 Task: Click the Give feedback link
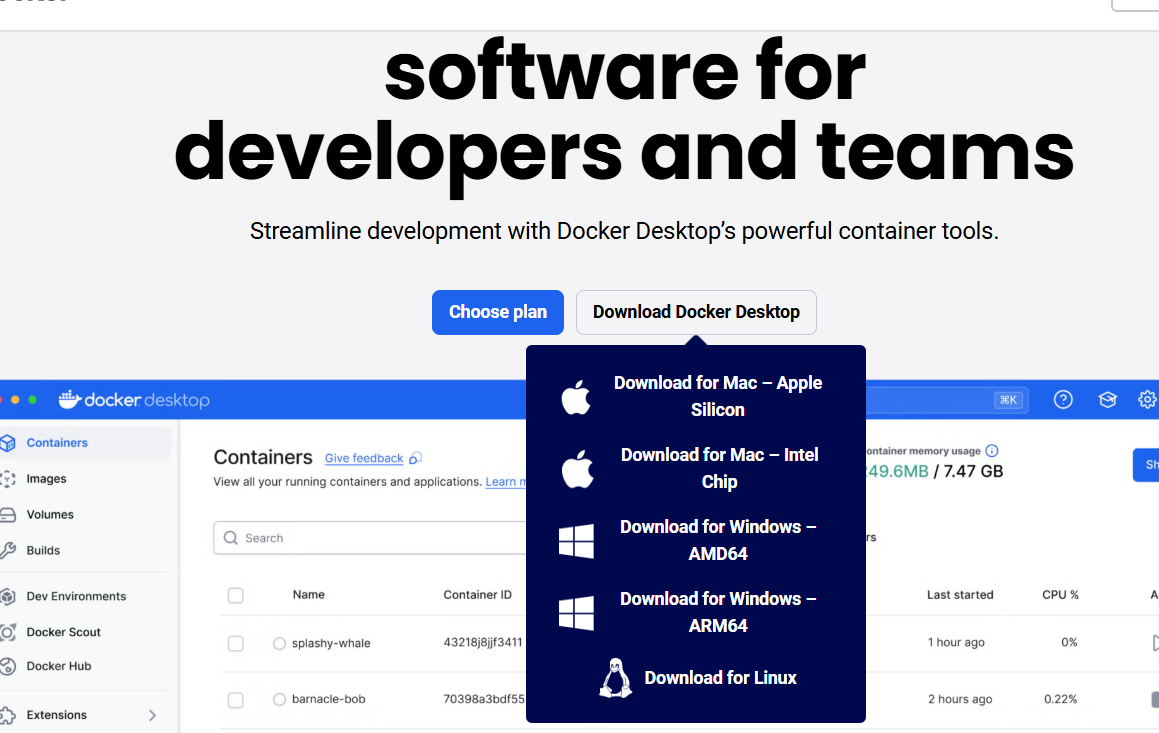point(364,458)
